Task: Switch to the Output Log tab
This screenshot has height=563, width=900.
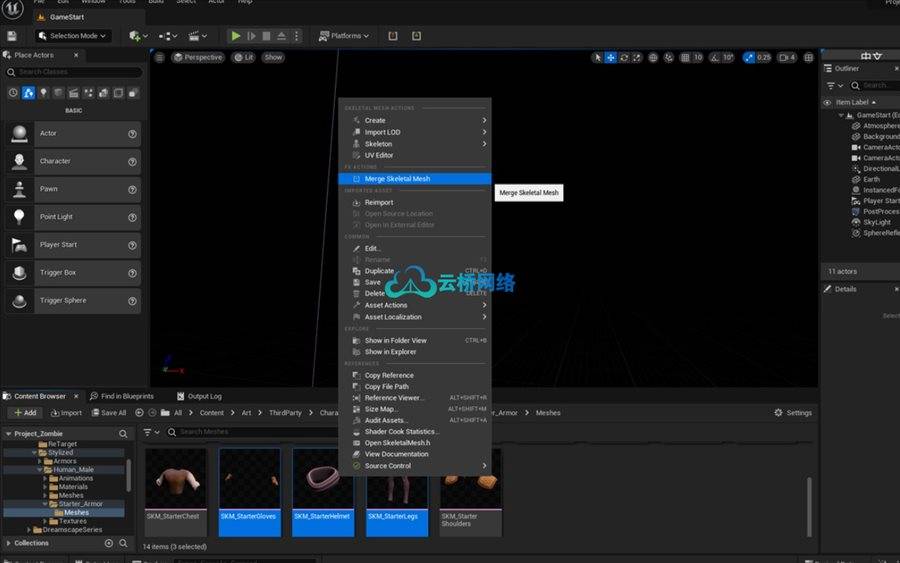Action: 200,396
